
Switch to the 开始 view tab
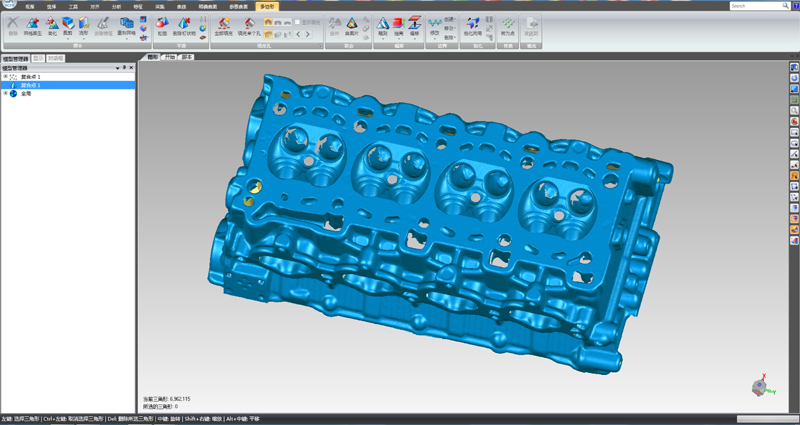[x=170, y=58]
